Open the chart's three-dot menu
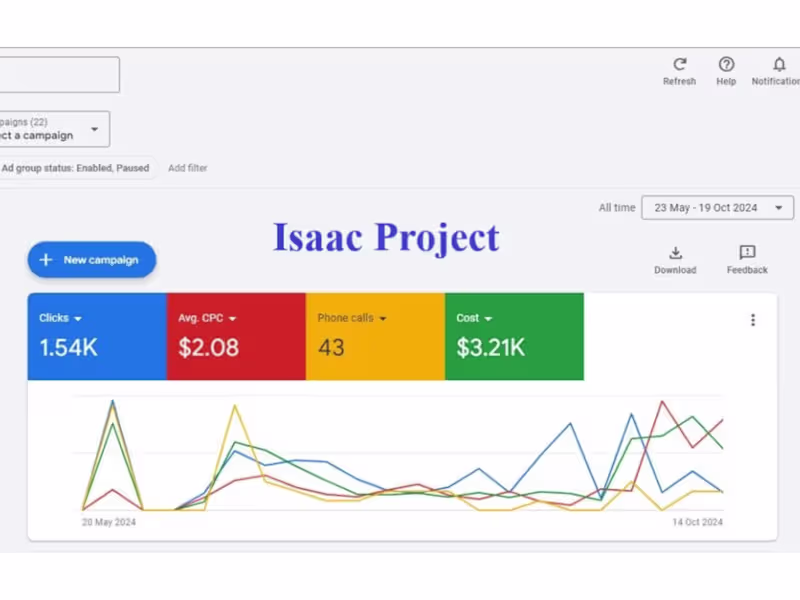800x600 pixels. (753, 320)
